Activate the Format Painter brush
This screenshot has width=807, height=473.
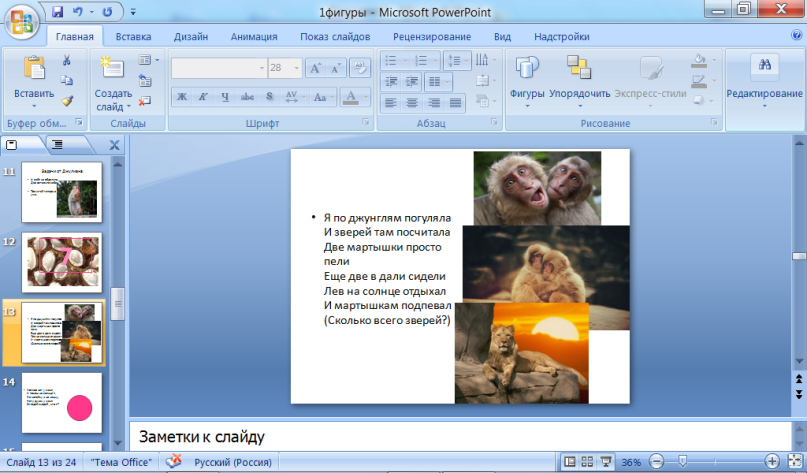coord(66,100)
